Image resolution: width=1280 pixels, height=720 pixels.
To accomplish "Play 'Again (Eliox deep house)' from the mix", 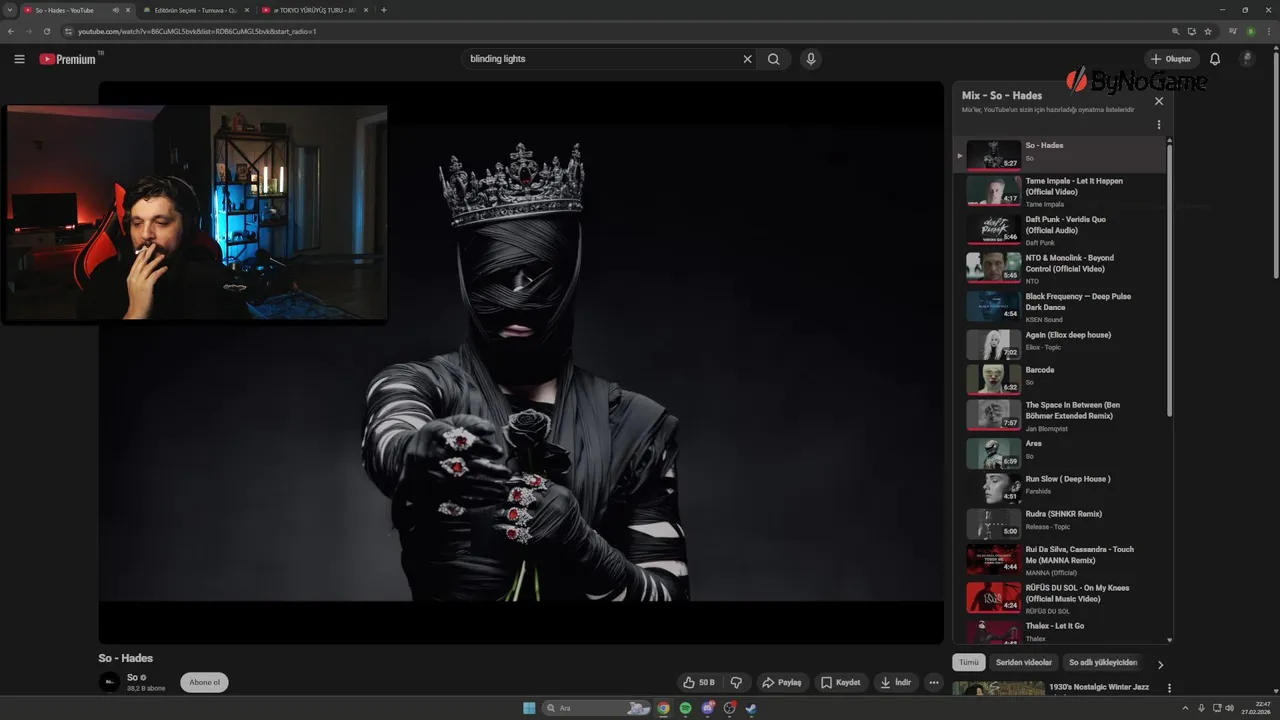I will [1060, 344].
